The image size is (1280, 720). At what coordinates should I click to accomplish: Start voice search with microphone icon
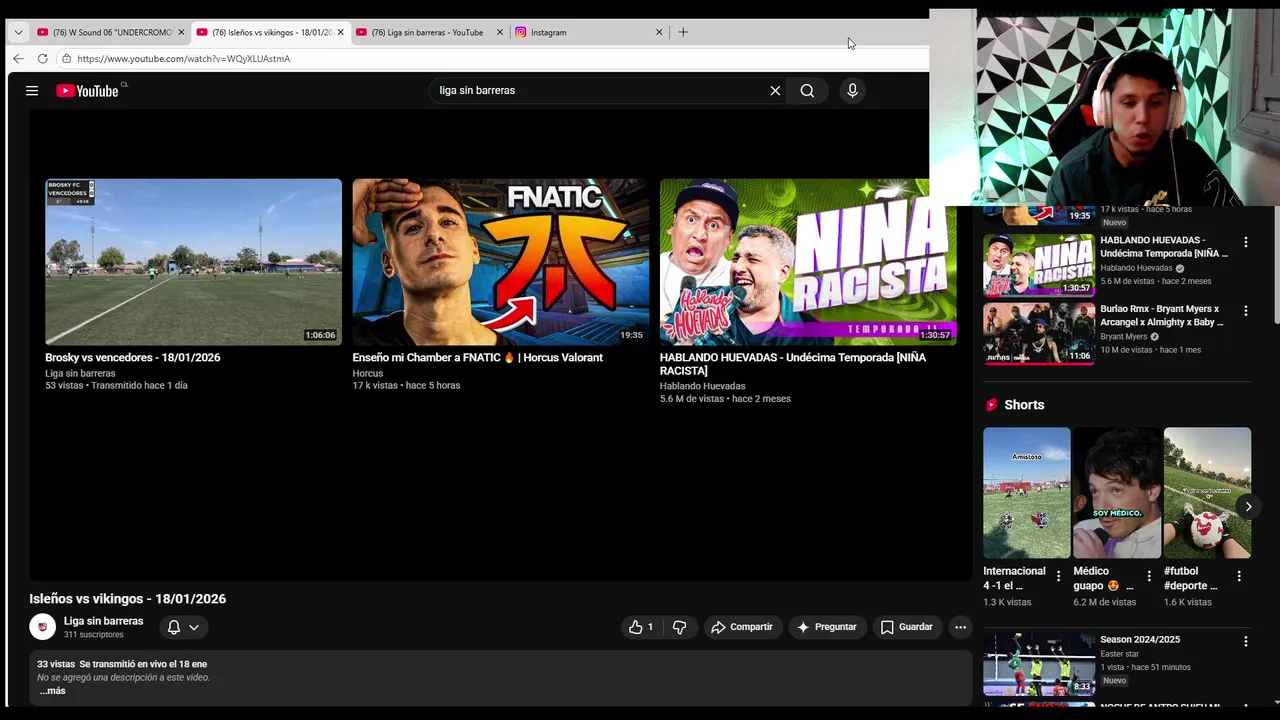click(x=852, y=91)
